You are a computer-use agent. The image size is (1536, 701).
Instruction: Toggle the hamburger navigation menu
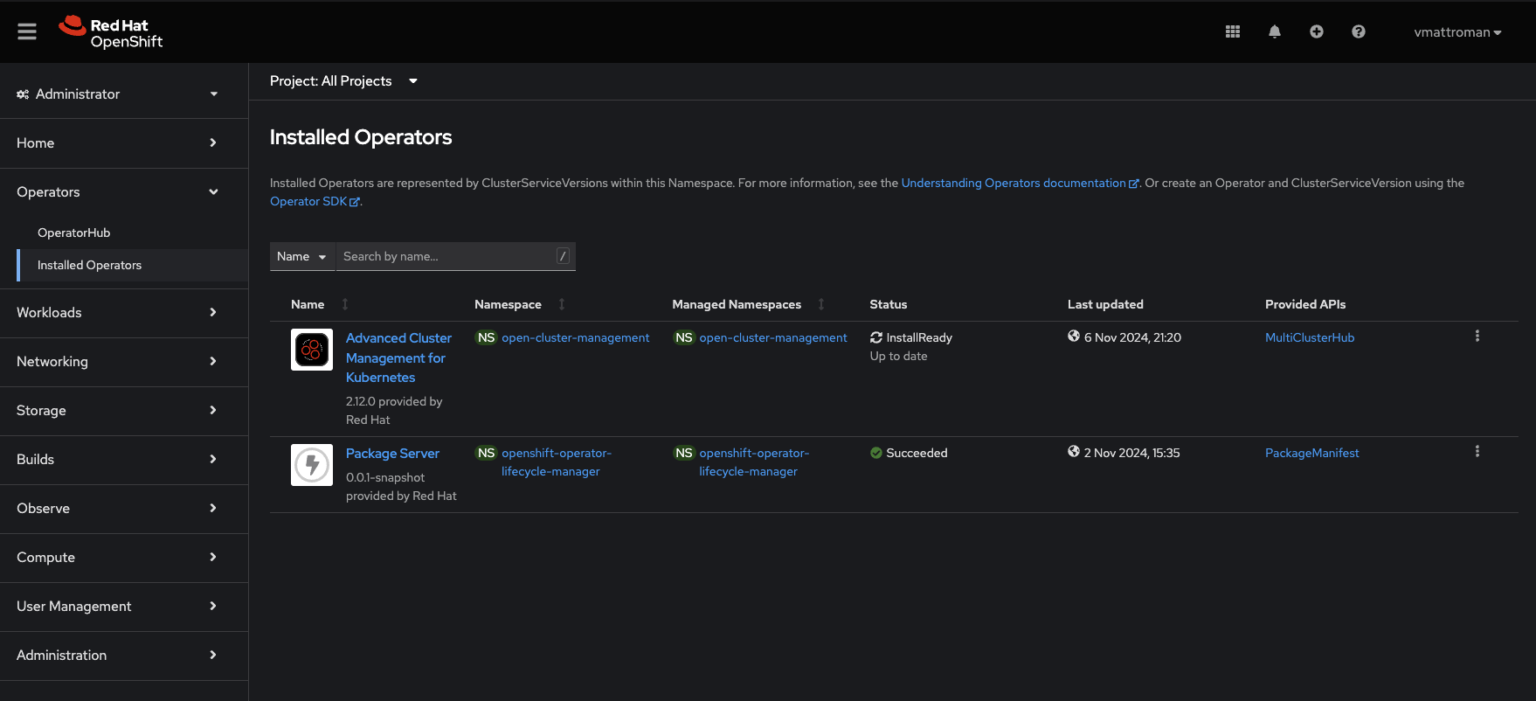pyautogui.click(x=27, y=32)
